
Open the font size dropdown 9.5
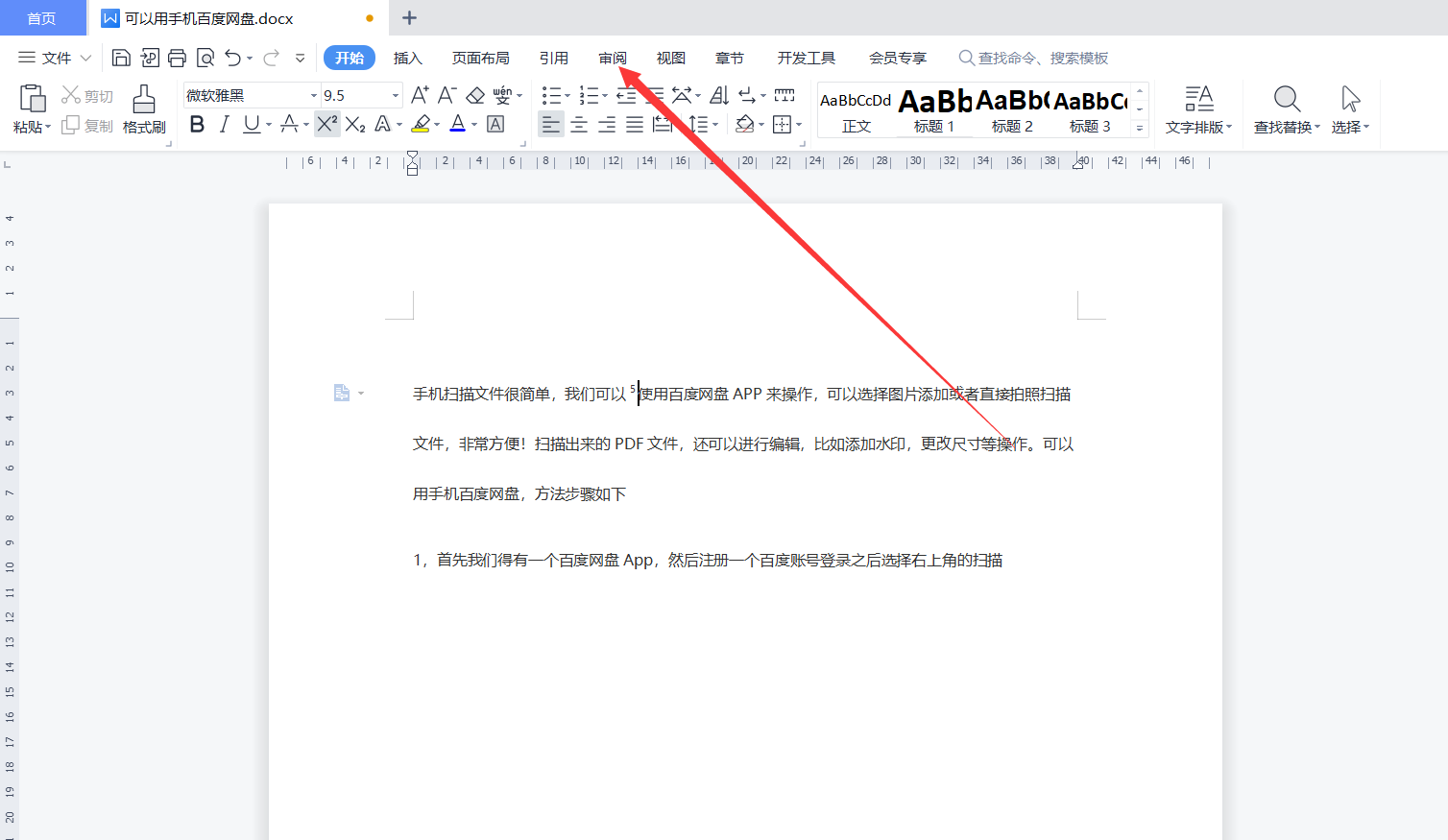point(395,96)
